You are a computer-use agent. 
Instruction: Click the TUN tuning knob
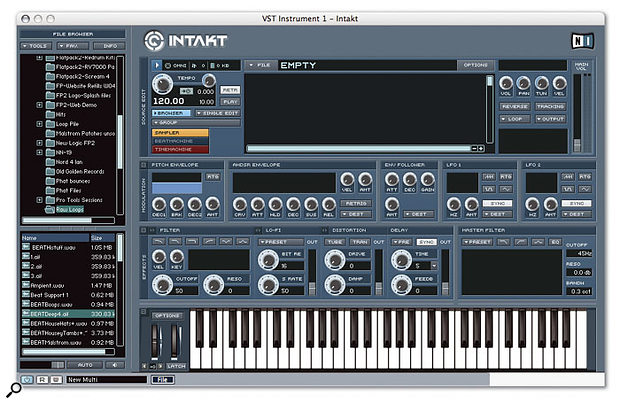point(541,83)
